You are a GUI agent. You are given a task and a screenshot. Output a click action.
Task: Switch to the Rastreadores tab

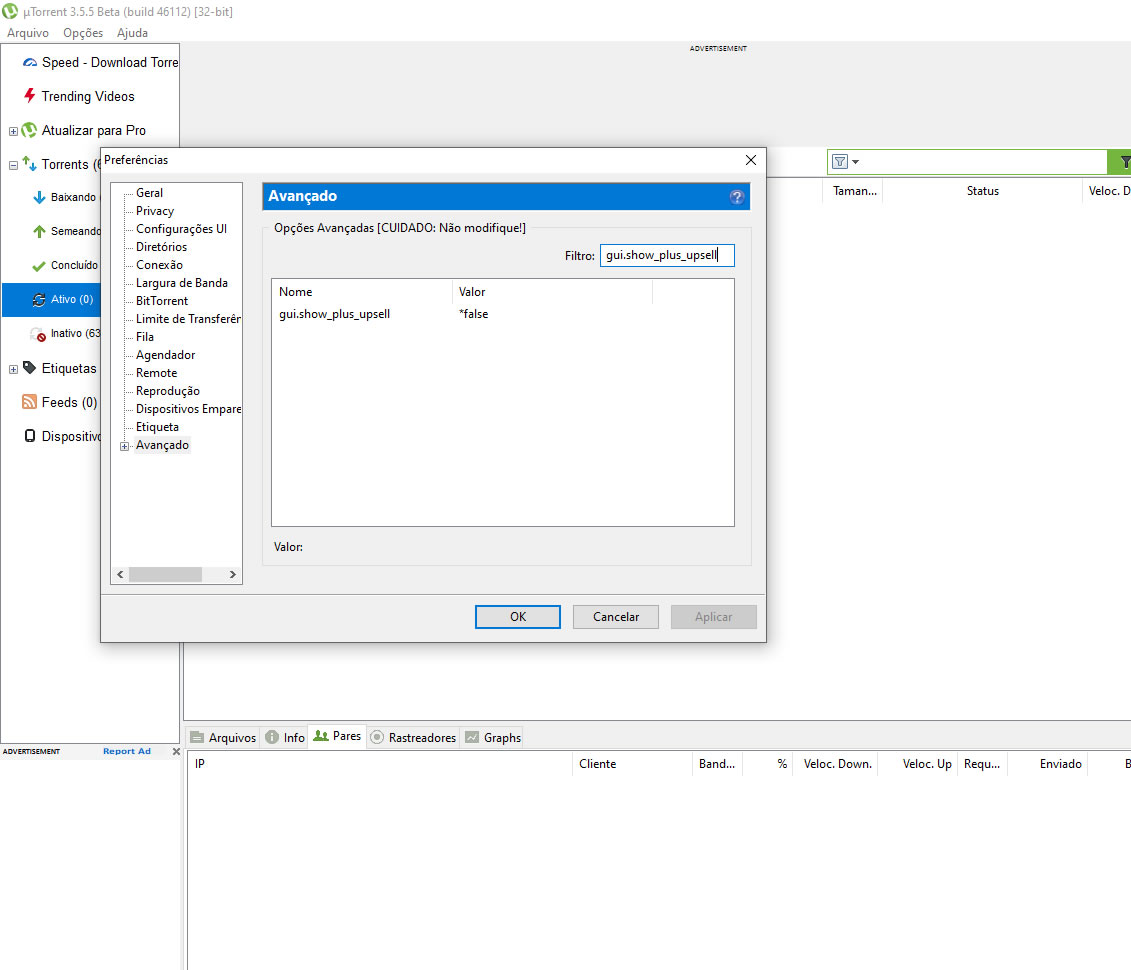point(412,737)
